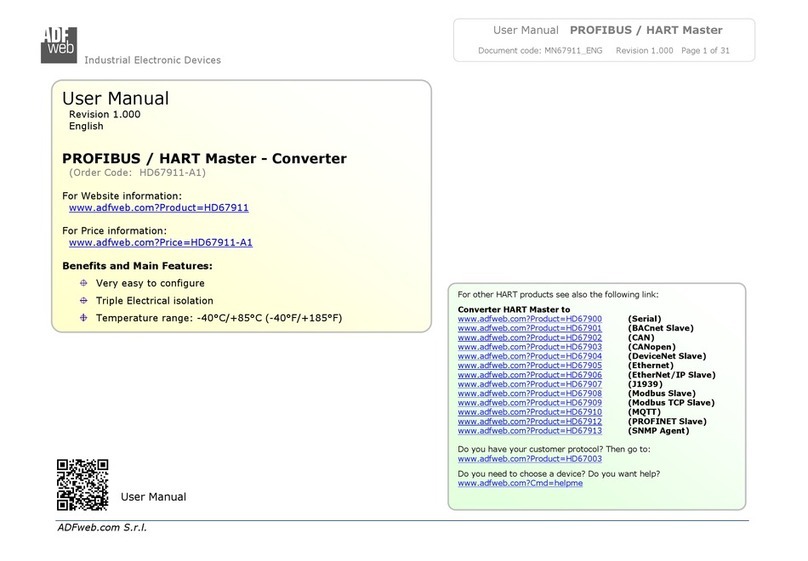Click Page 1 of 31 in the header

coord(705,50)
